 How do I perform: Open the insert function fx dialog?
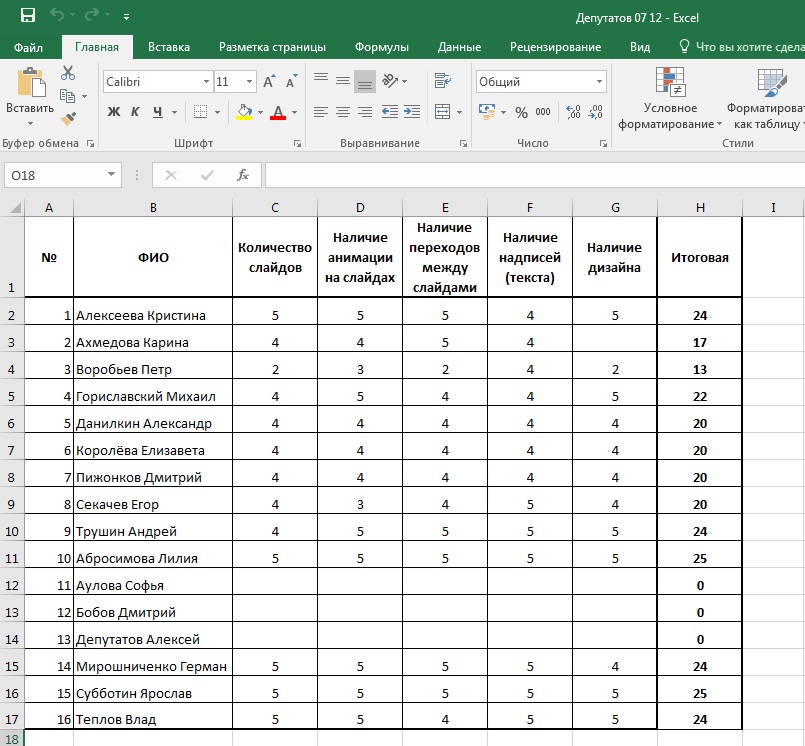(243, 175)
